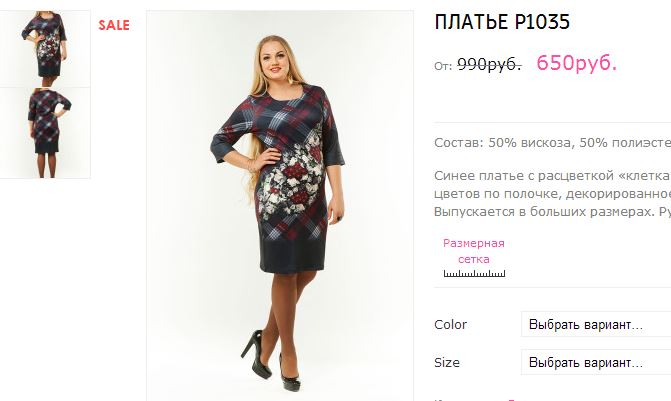This screenshot has height=401, width=671.
Task: Click the Color field label
Action: pyautogui.click(x=450, y=324)
